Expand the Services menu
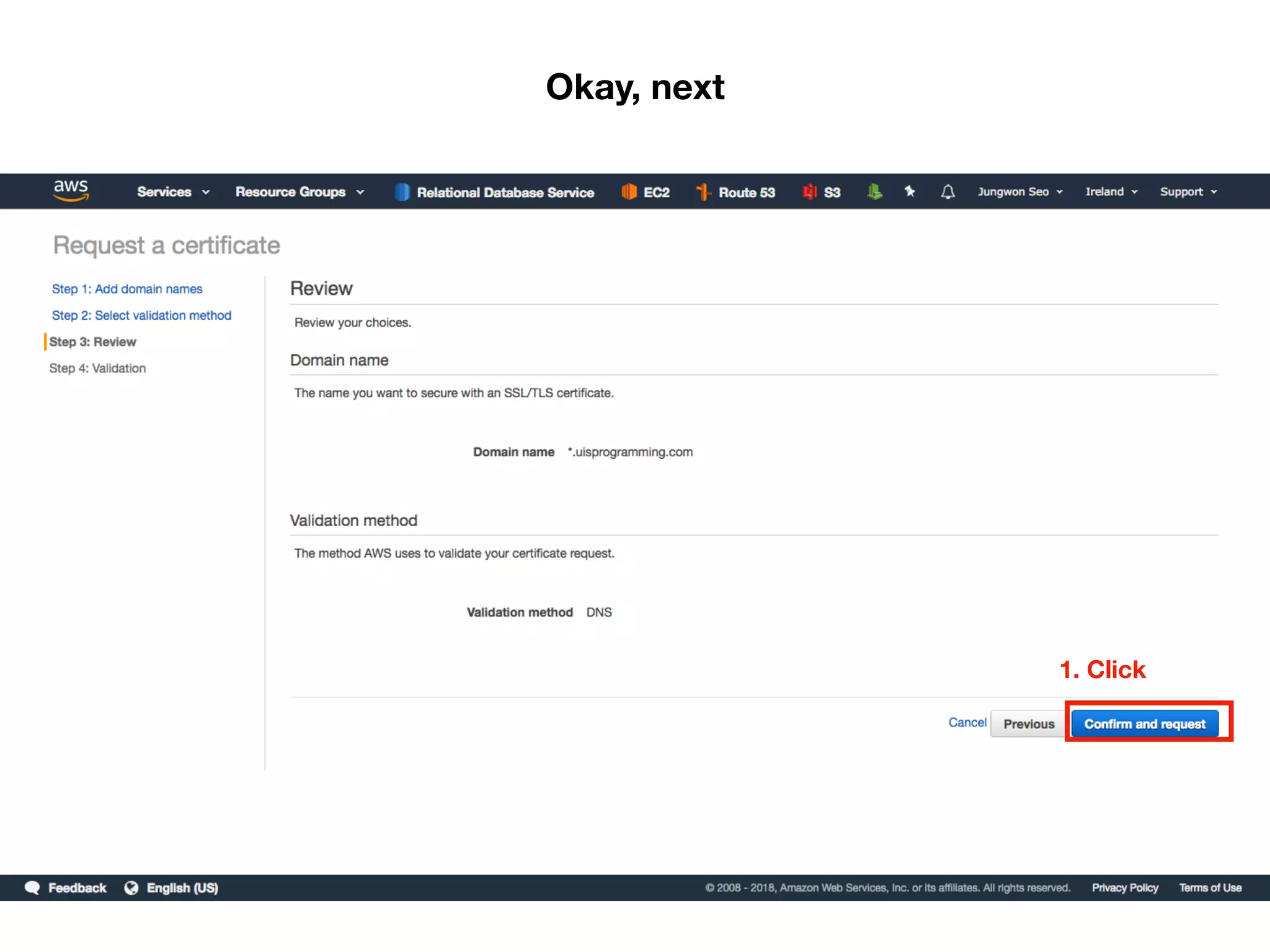Viewport: 1270px width, 952px height. (173, 192)
